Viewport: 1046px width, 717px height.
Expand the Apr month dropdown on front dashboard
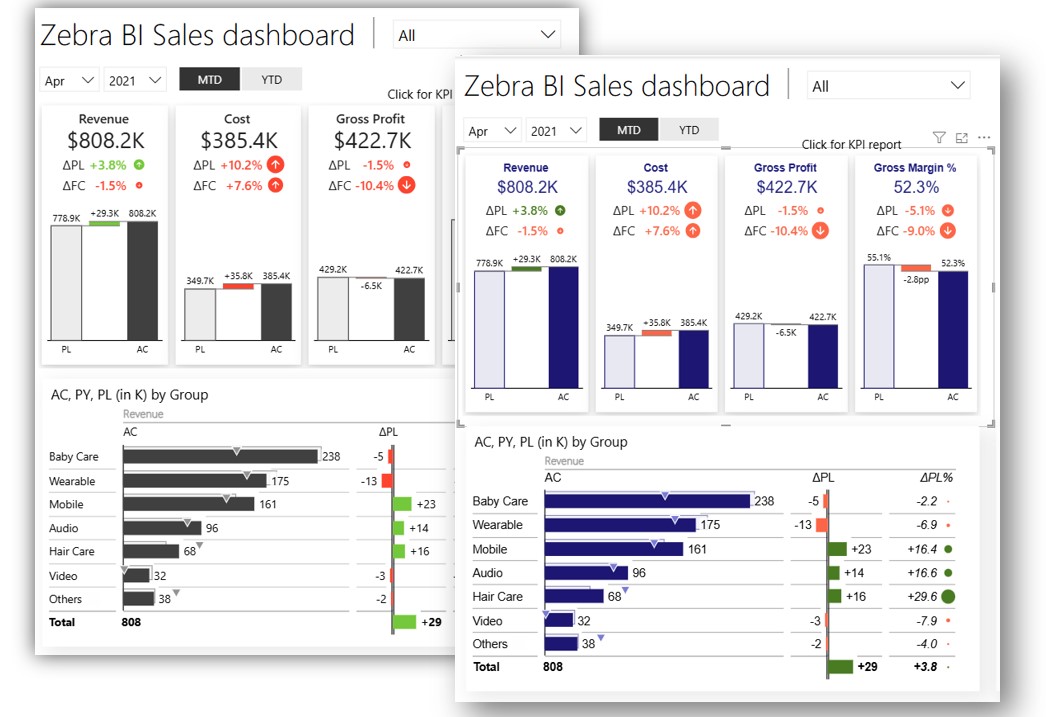pyautogui.click(x=492, y=131)
